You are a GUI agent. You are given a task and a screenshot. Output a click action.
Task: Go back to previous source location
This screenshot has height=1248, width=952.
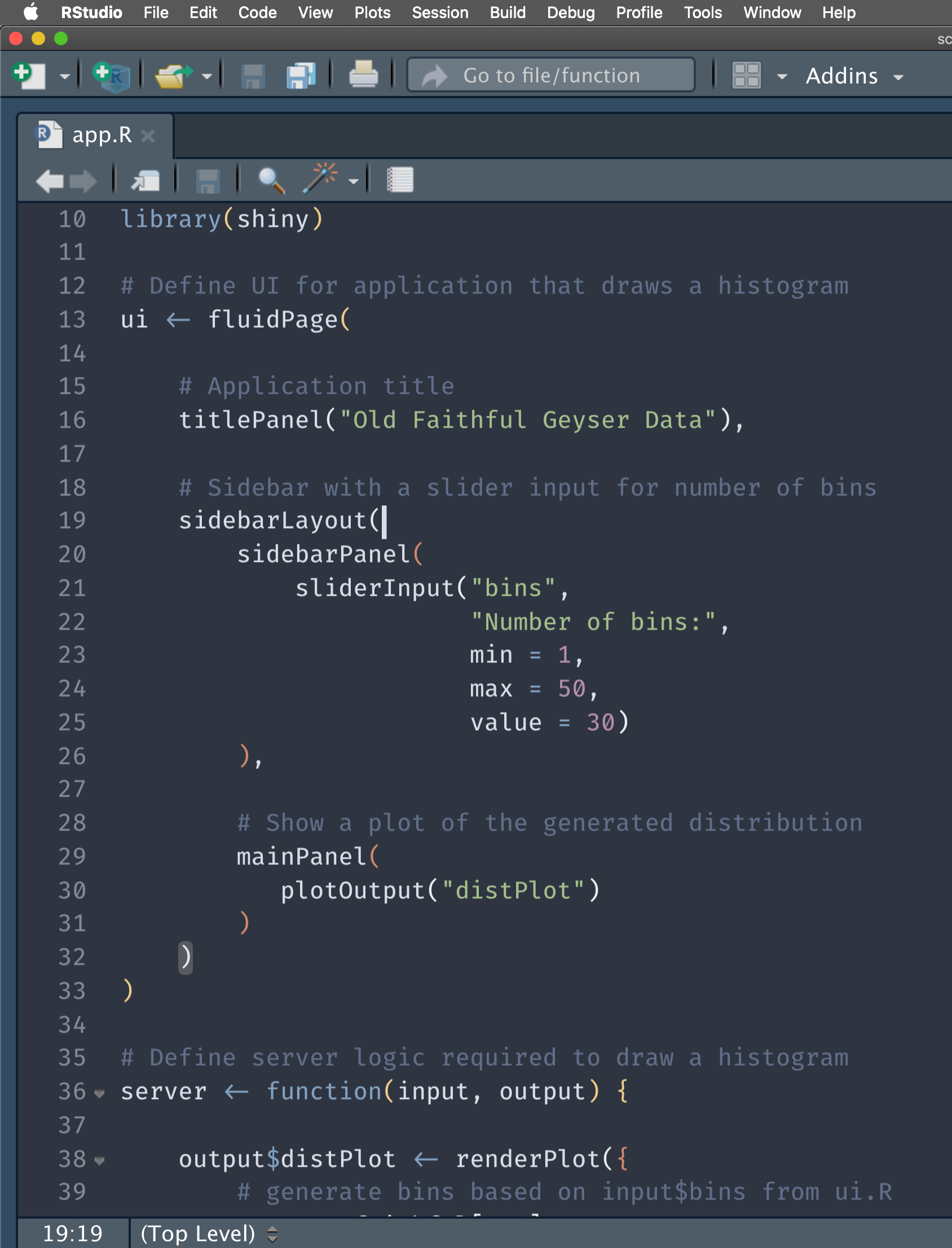pyautogui.click(x=49, y=181)
